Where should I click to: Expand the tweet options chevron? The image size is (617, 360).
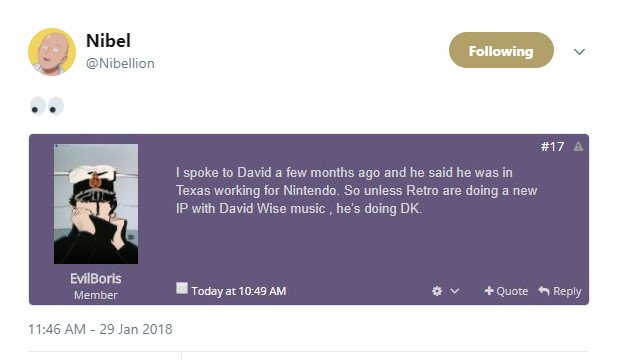pos(579,52)
